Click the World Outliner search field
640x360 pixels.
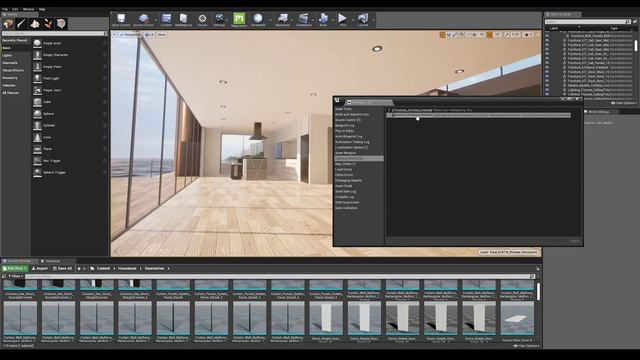click(587, 22)
